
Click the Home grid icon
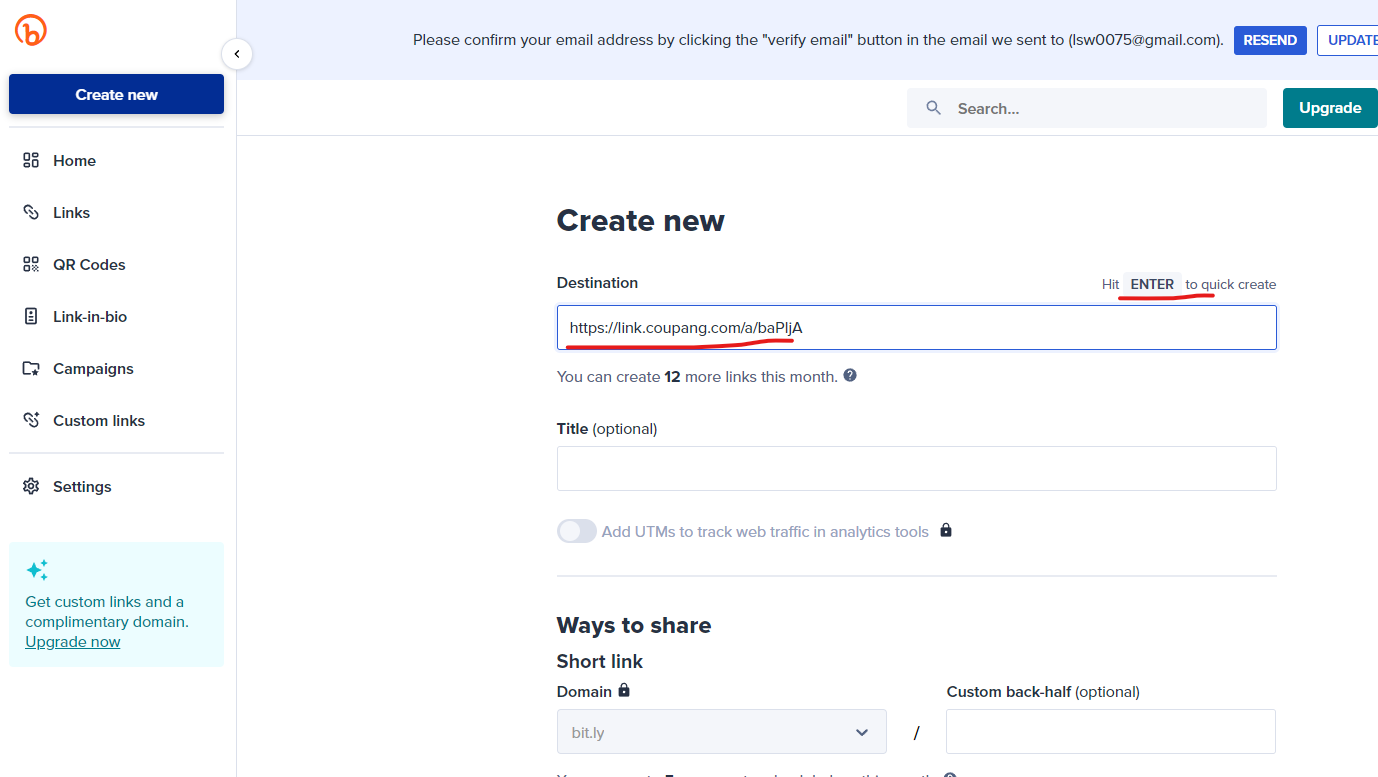pos(31,160)
